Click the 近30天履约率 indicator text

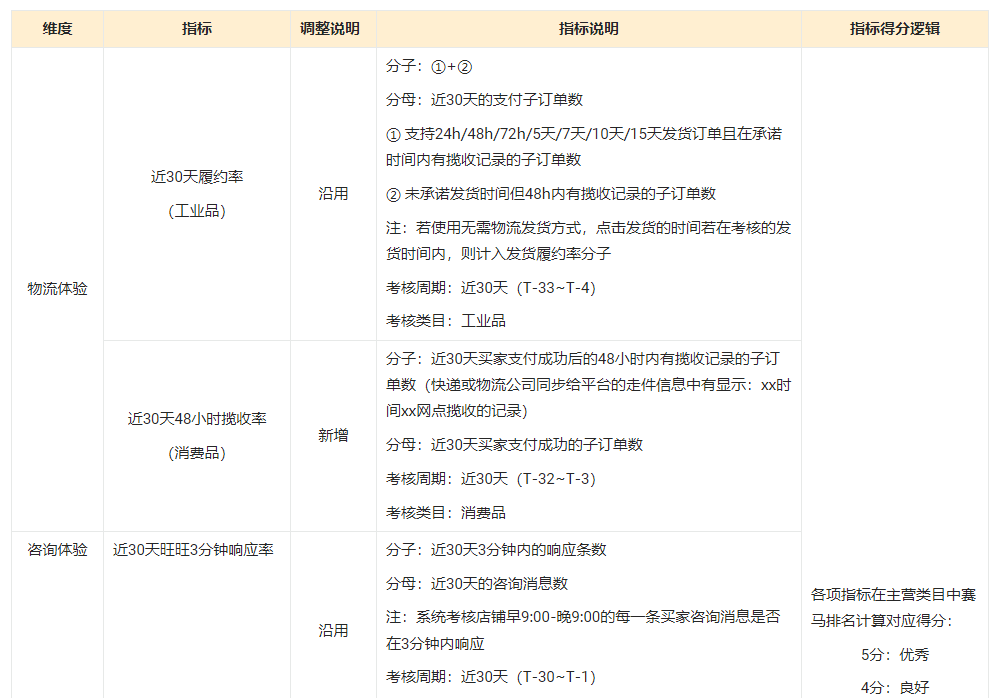click(x=197, y=177)
